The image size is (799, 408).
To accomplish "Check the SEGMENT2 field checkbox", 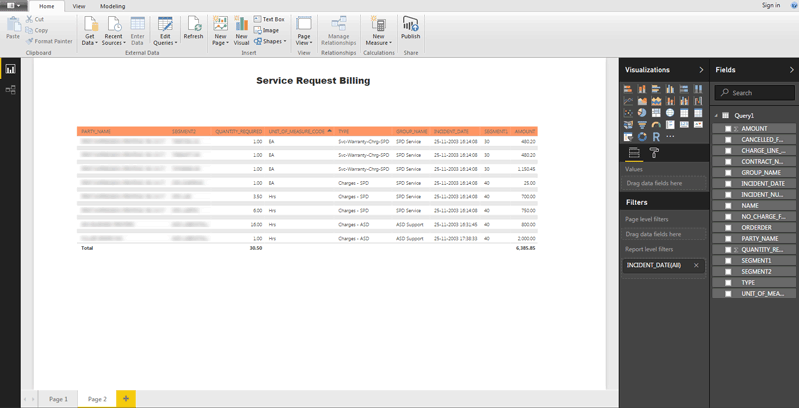I will coord(728,272).
